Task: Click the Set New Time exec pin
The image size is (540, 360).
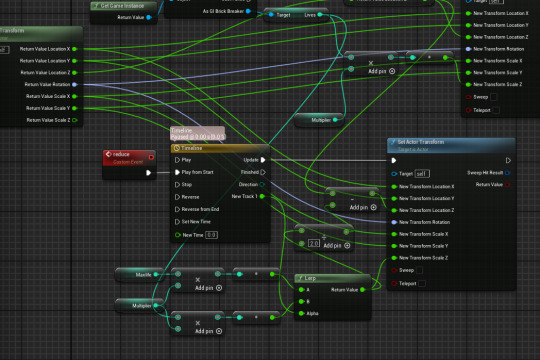Action: pos(177,222)
